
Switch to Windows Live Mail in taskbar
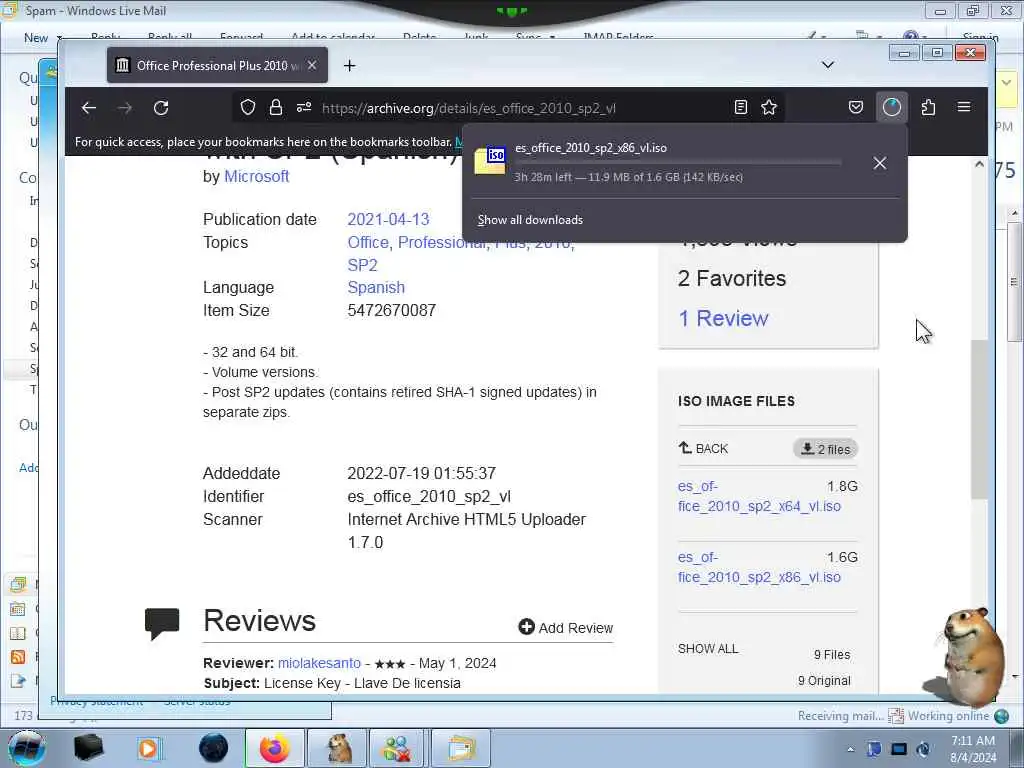[461, 748]
